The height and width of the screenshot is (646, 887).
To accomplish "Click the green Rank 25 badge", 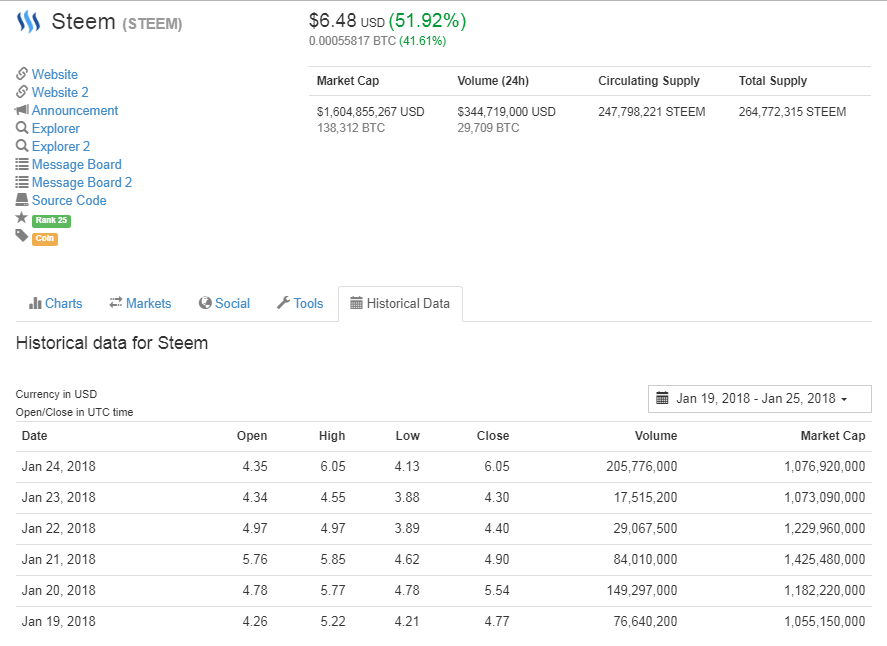I will (x=51, y=220).
